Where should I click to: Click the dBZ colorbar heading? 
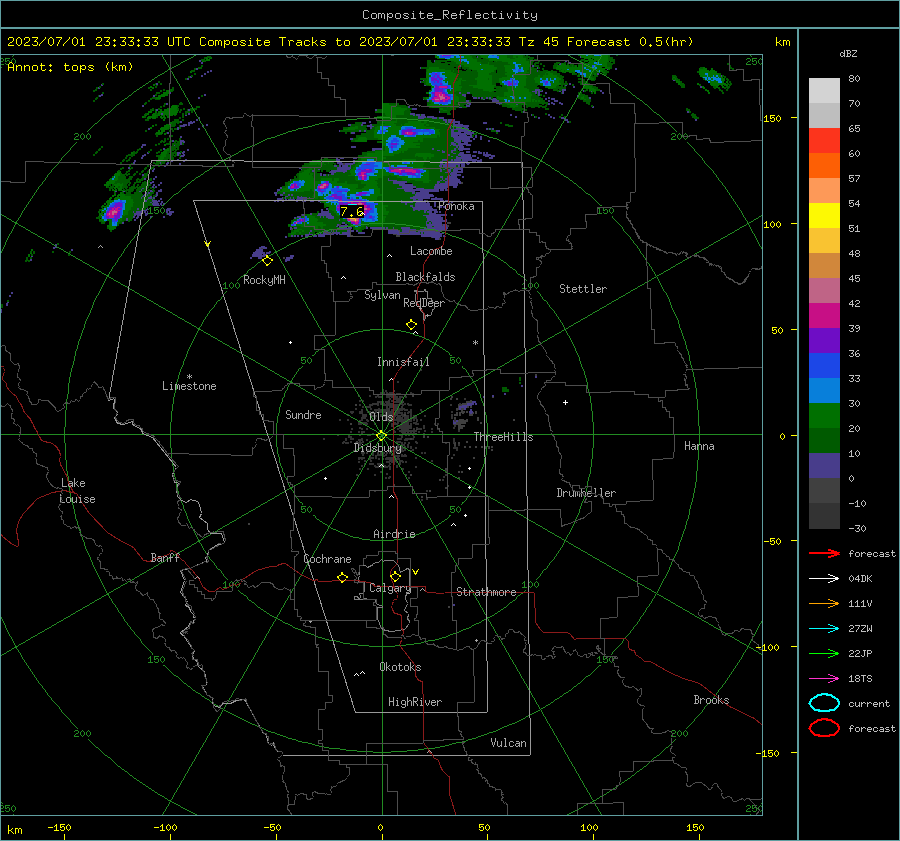[x=848, y=53]
